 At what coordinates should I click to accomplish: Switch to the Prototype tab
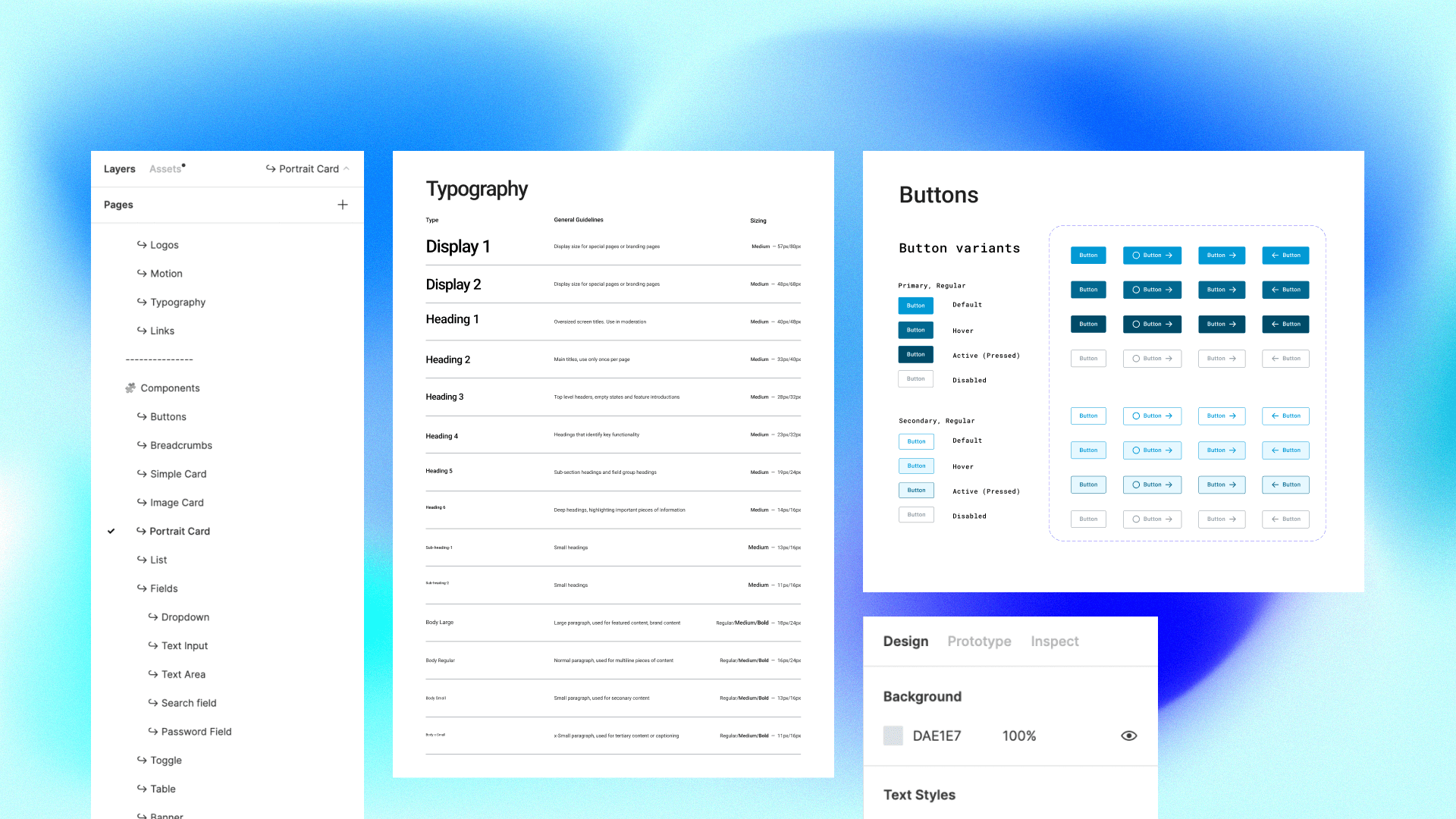tap(979, 641)
